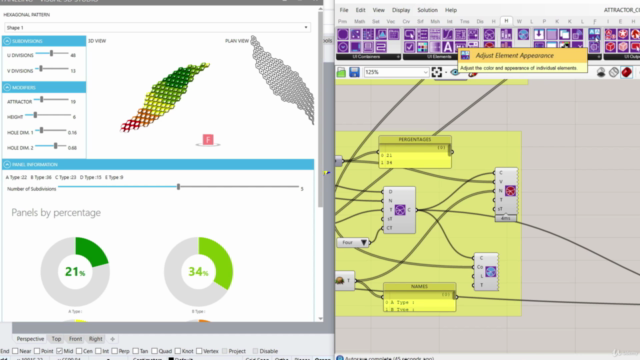Viewport: 640px width, 360px height.
Task: Enable the Point osnap checkbox
Action: point(37,351)
